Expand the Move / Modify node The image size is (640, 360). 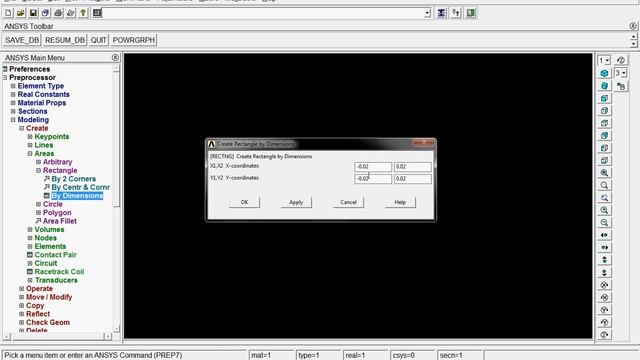coord(22,297)
